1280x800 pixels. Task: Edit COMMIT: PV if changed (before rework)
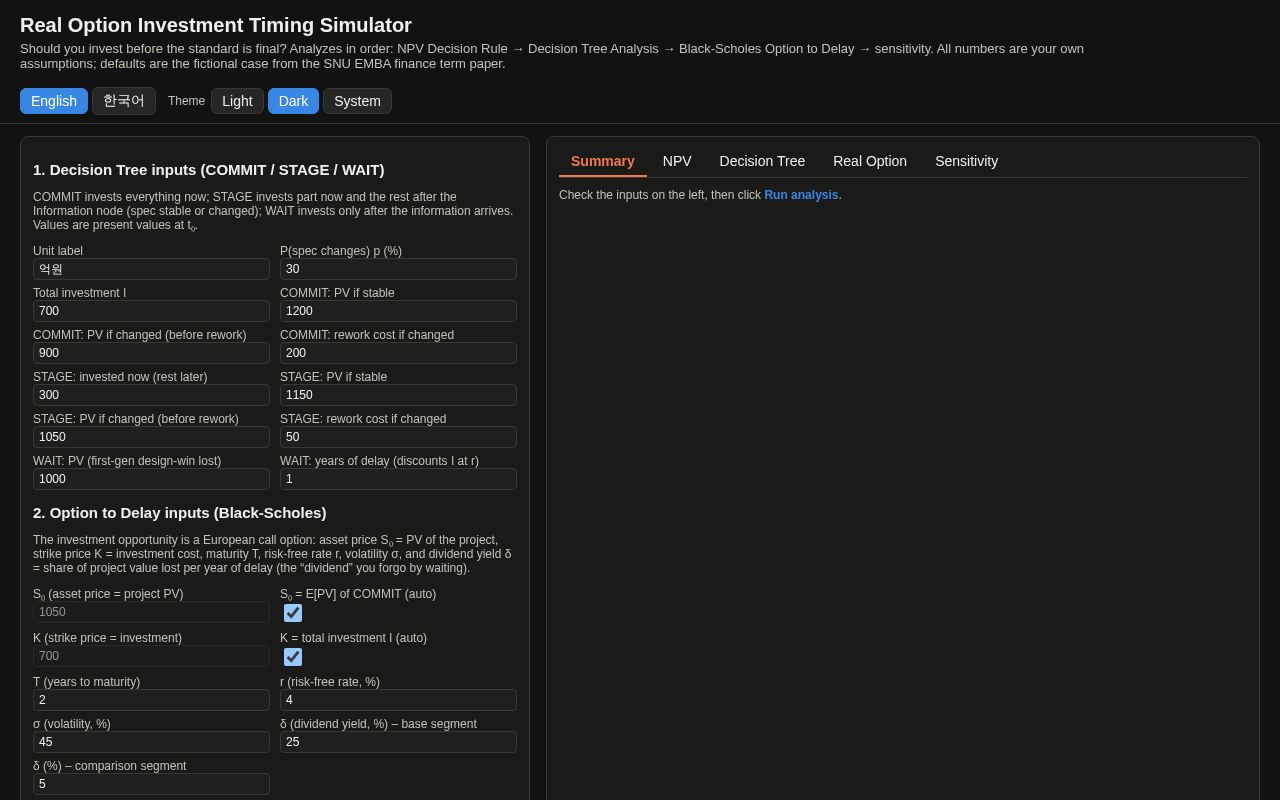click(x=151, y=353)
